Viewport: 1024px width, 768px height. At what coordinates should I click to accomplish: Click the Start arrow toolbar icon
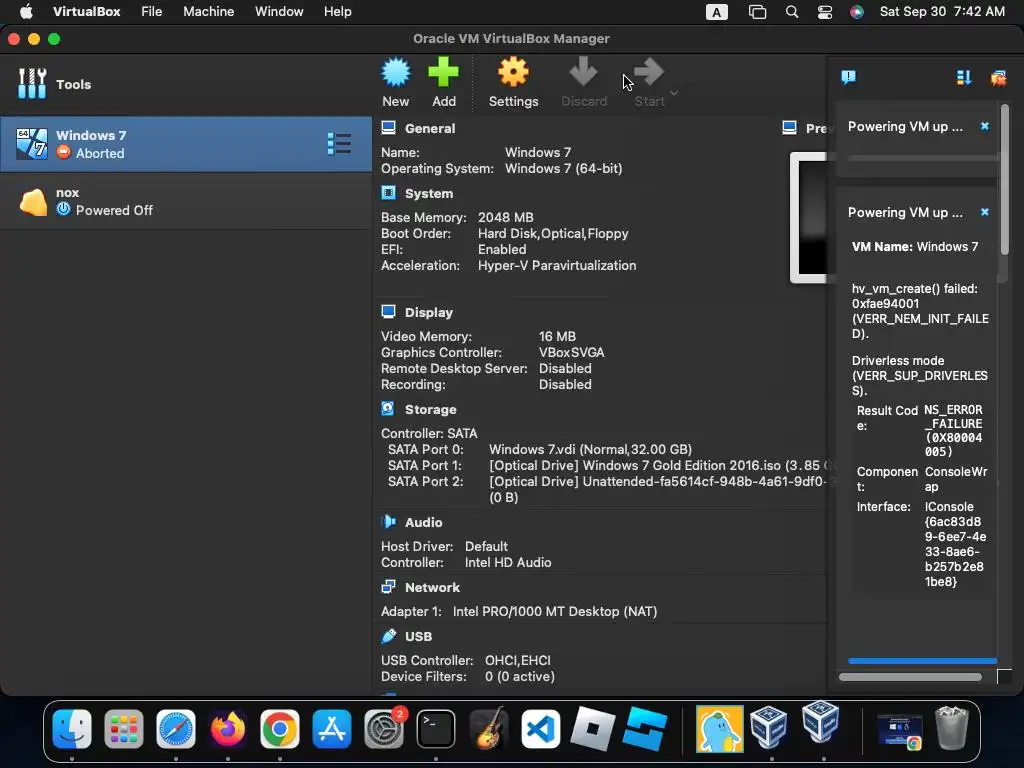(x=649, y=72)
